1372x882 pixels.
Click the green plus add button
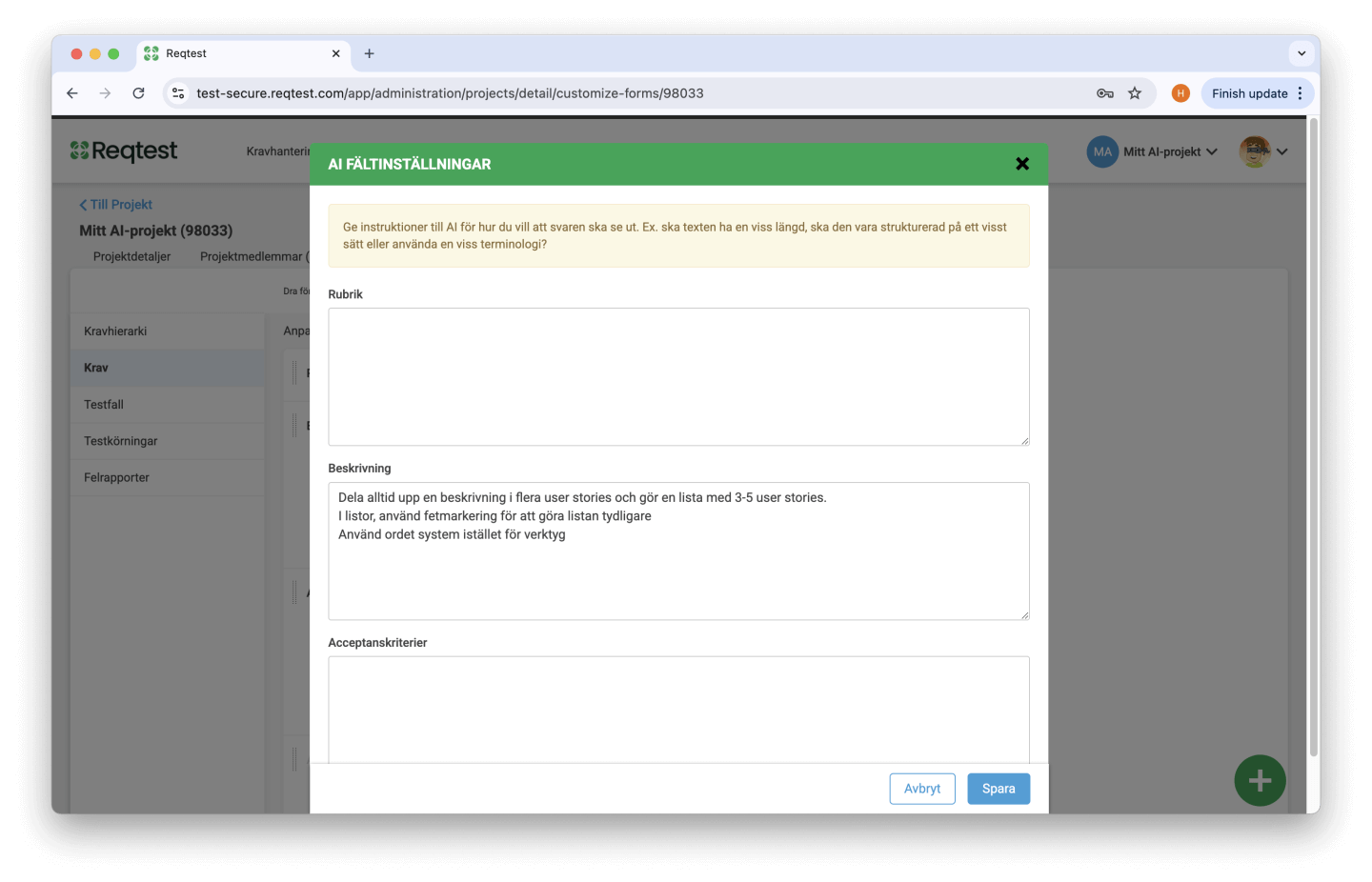(x=1260, y=780)
